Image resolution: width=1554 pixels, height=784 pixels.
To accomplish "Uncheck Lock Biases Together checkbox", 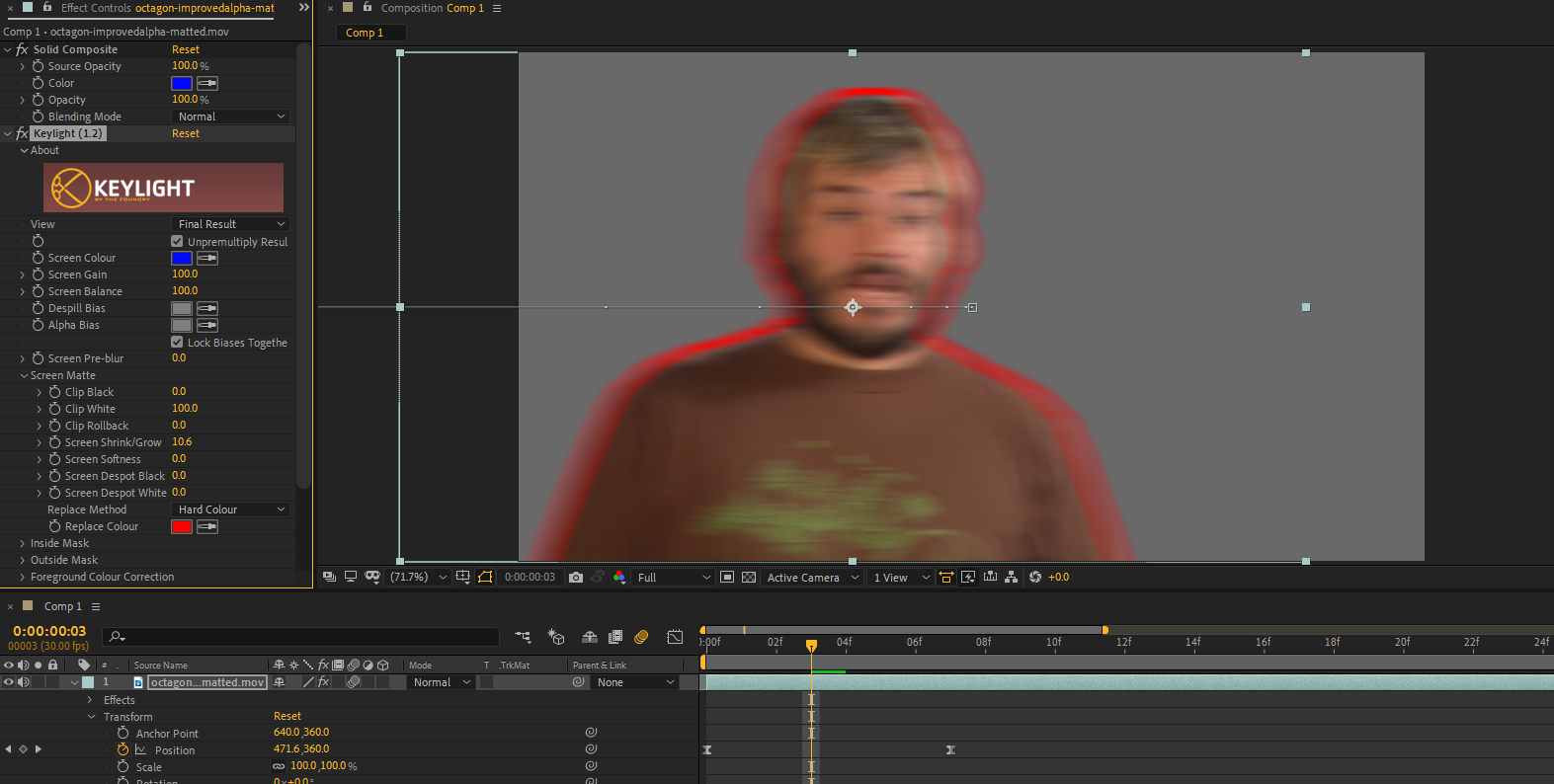I will coord(177,343).
